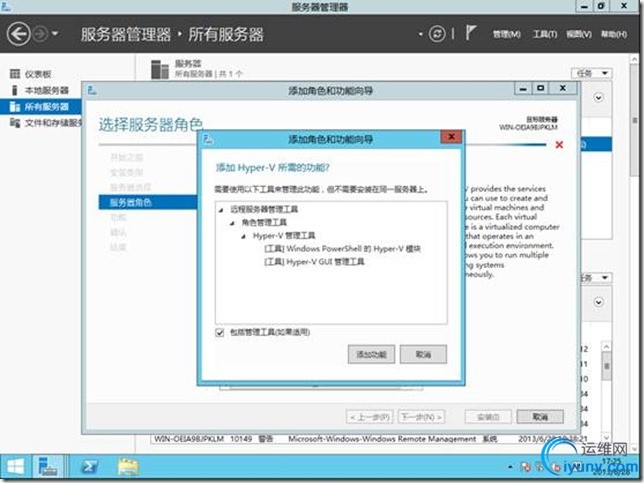Click 取消 in the Hyper-V features dialog
Screen dimensions: 644x483
[423, 354]
